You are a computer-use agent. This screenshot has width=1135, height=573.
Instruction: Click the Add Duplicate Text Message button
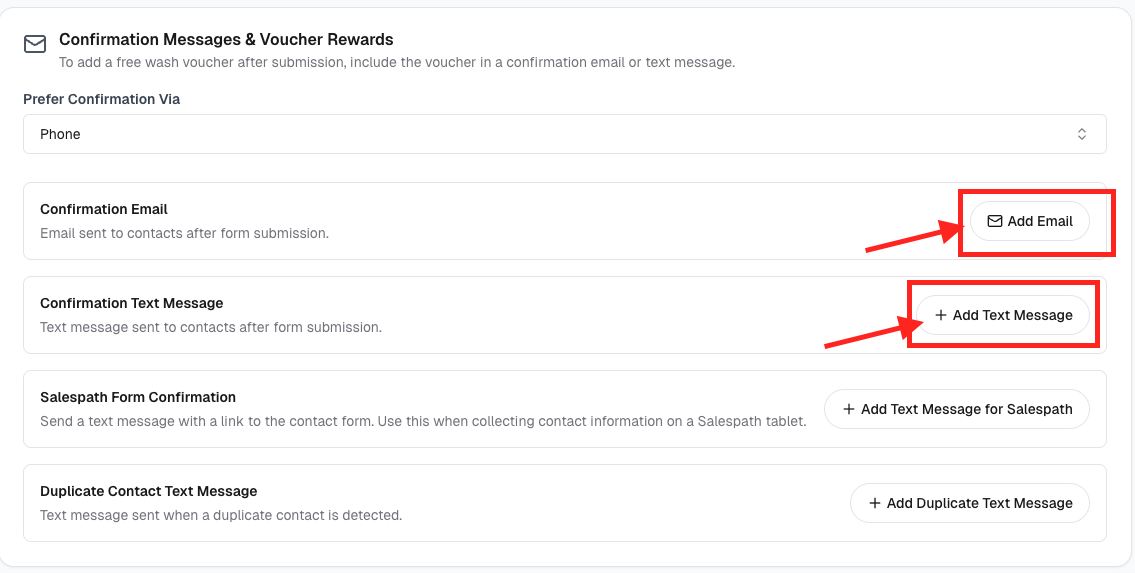tap(970, 504)
